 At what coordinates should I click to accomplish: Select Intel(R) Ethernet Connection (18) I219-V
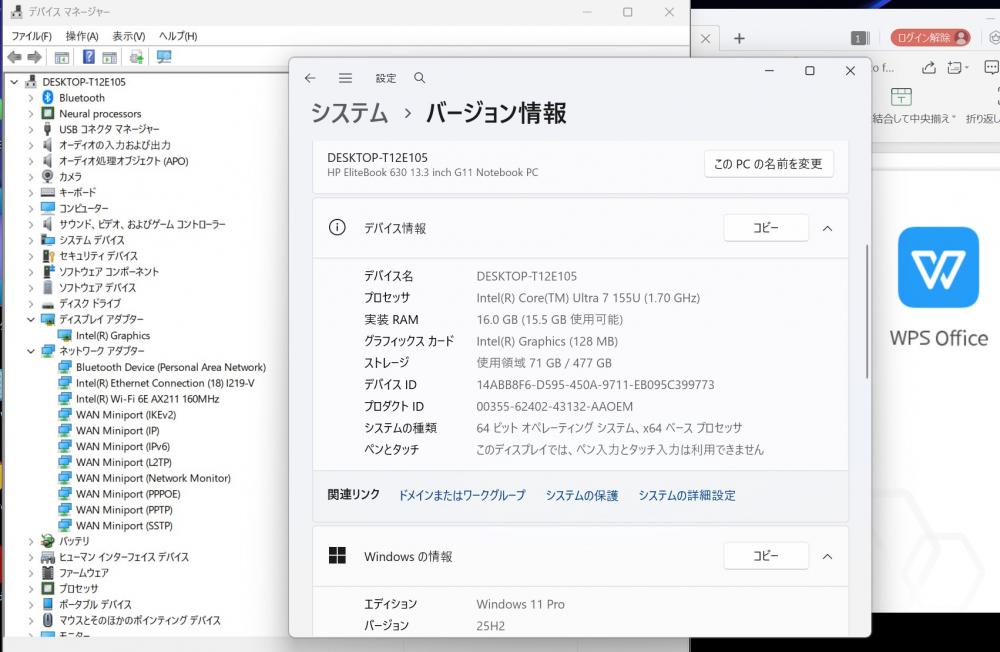point(165,383)
